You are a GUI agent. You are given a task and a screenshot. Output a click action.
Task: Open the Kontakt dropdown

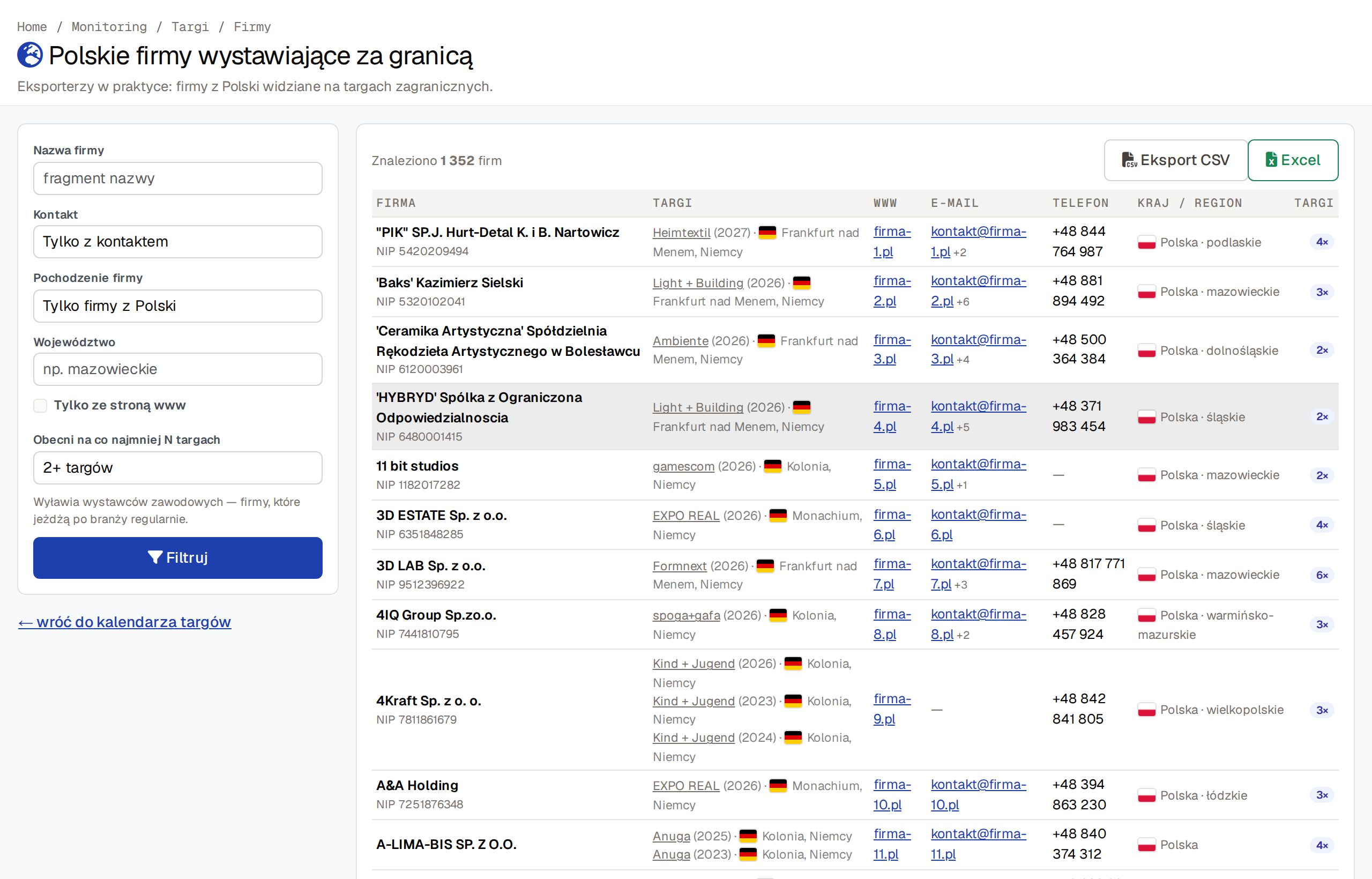pyautogui.click(x=177, y=241)
